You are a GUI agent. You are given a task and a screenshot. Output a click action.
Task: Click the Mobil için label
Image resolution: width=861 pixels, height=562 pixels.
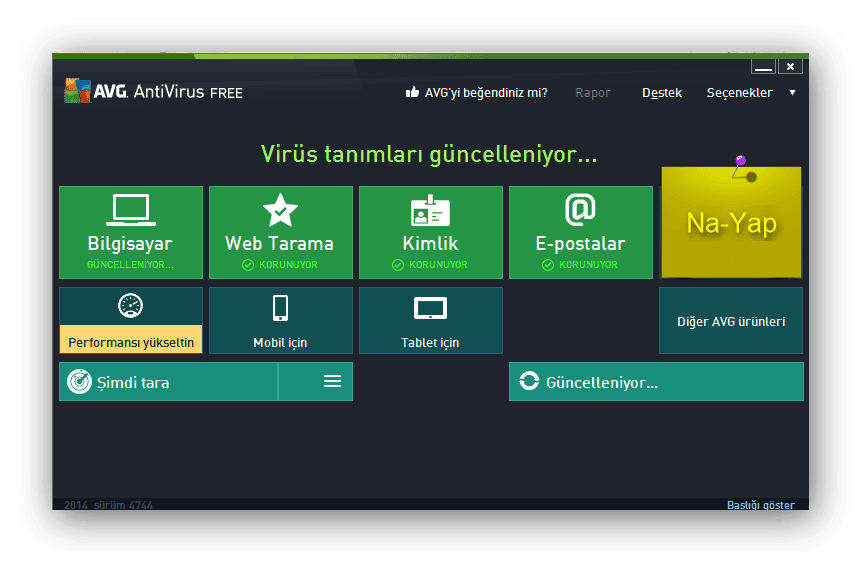point(280,343)
